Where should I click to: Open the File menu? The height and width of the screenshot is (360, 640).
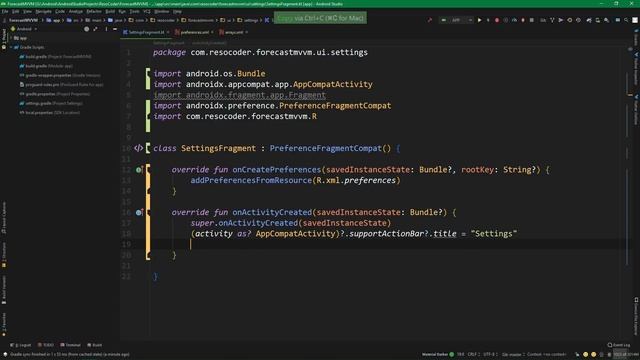pos(5,11)
